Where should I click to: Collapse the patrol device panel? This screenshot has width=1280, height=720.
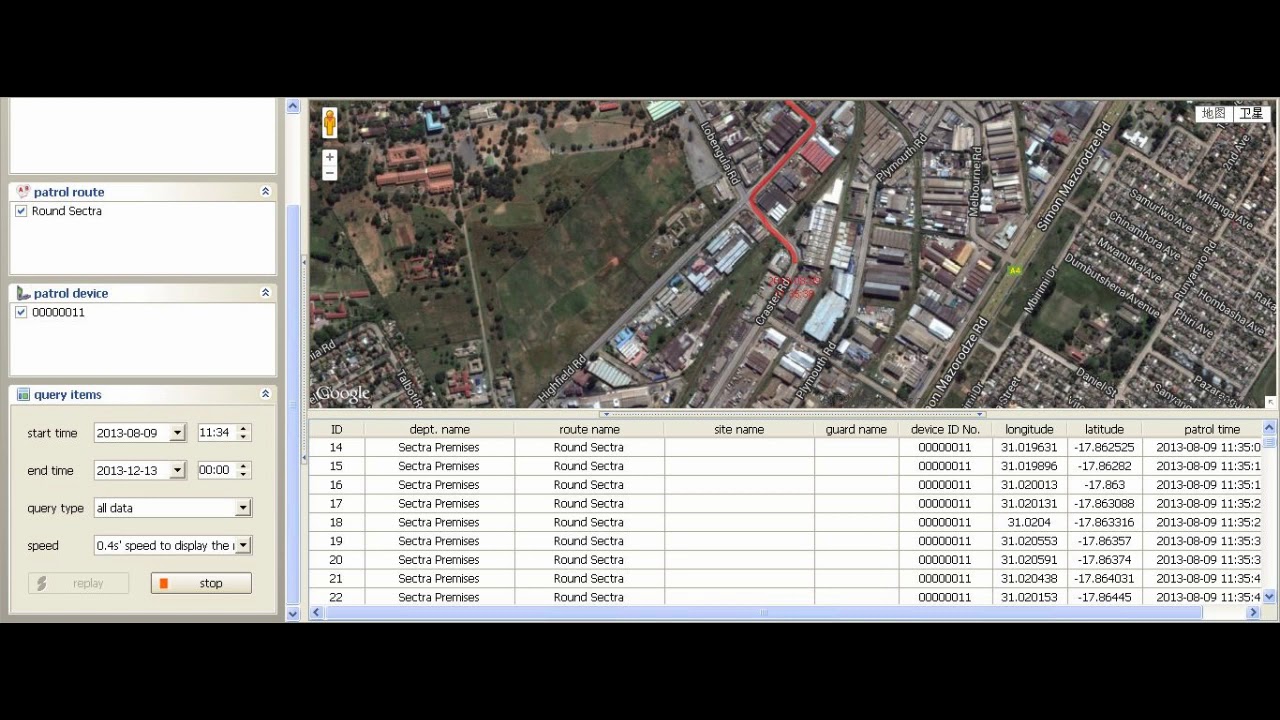coord(266,293)
